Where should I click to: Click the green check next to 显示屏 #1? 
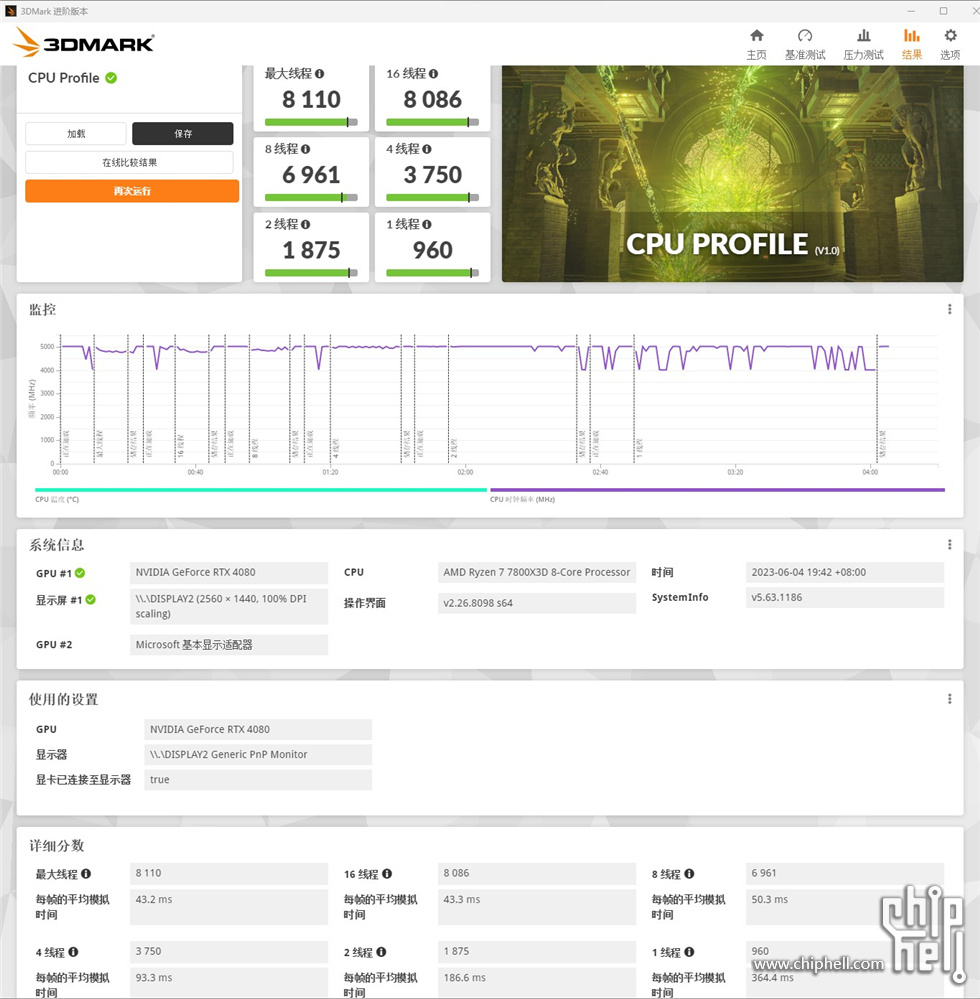tap(90, 600)
